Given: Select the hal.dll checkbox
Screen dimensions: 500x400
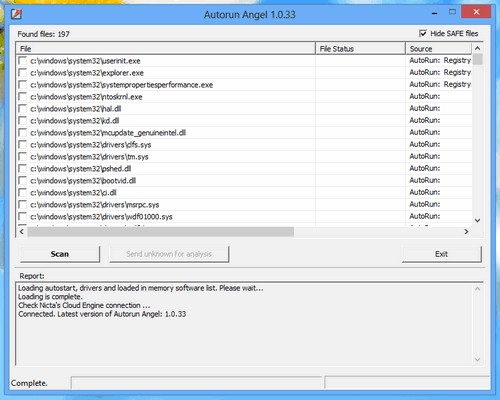Looking at the screenshot, I should click(x=23, y=109).
